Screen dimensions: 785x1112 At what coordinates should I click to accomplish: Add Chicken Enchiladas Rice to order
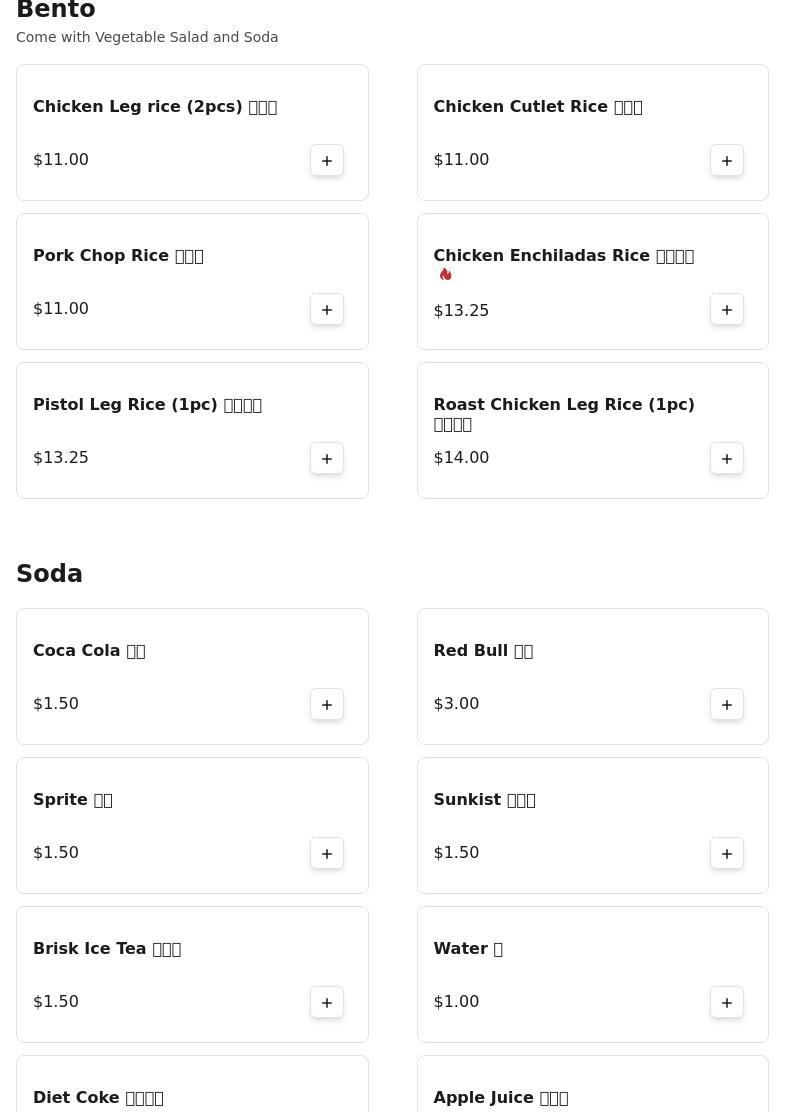pyautogui.click(x=727, y=309)
